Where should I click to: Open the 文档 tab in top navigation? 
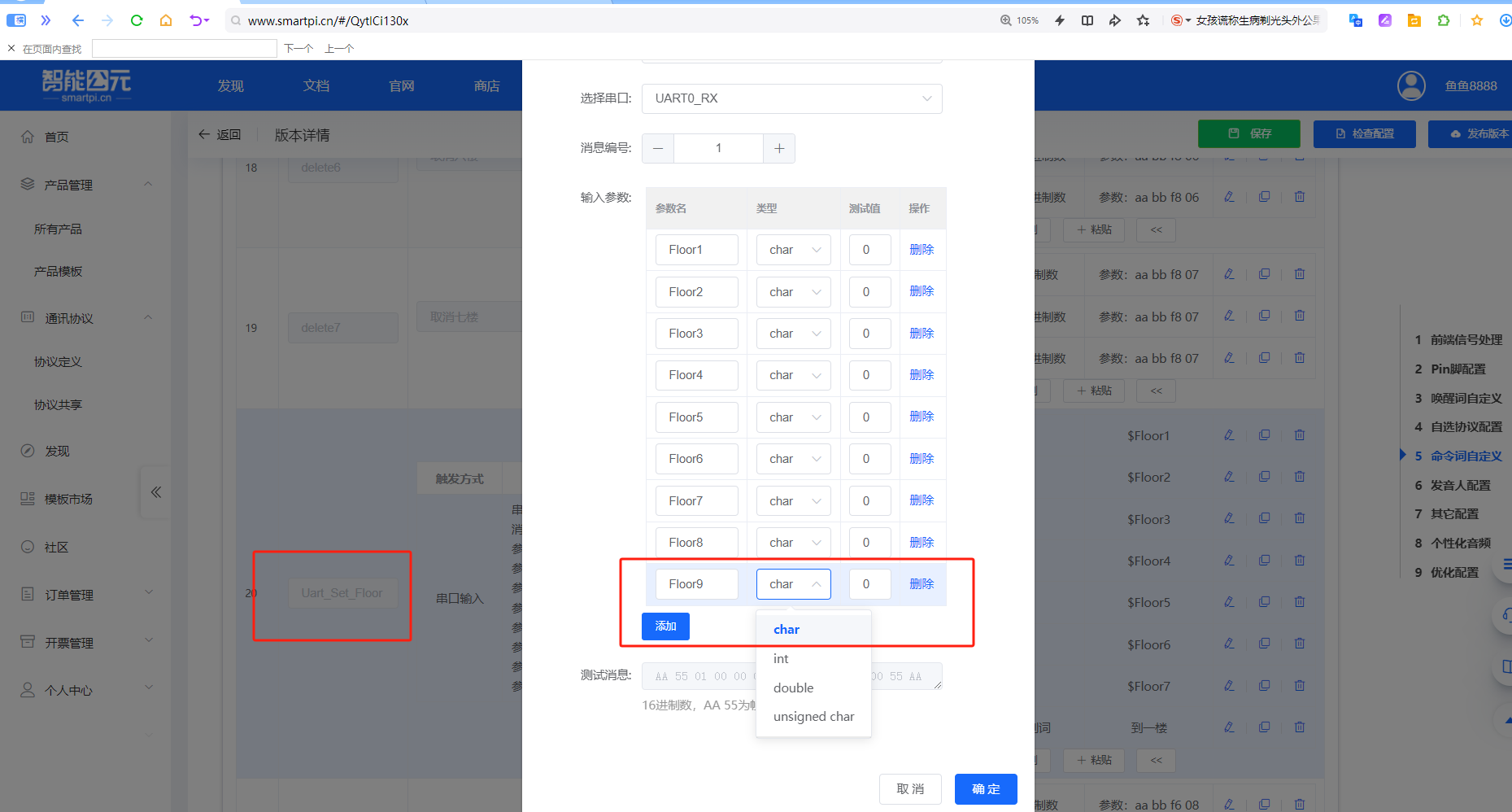(316, 85)
